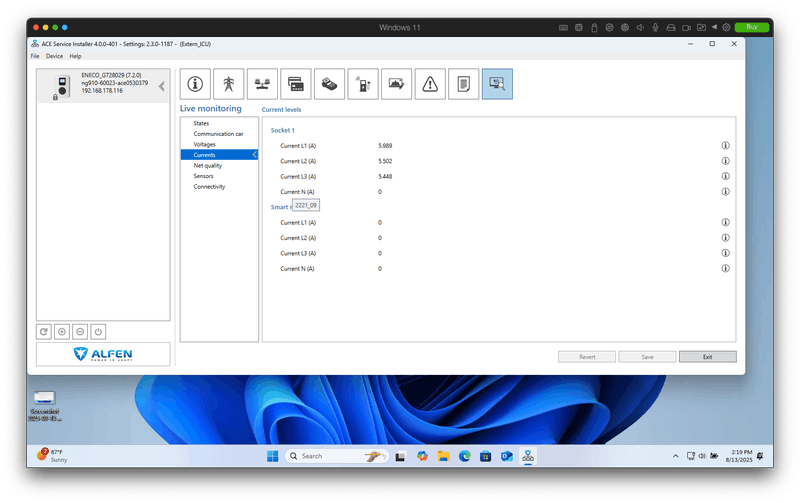Click the Revert button
The width and height of the screenshot is (800, 503).
(x=587, y=357)
